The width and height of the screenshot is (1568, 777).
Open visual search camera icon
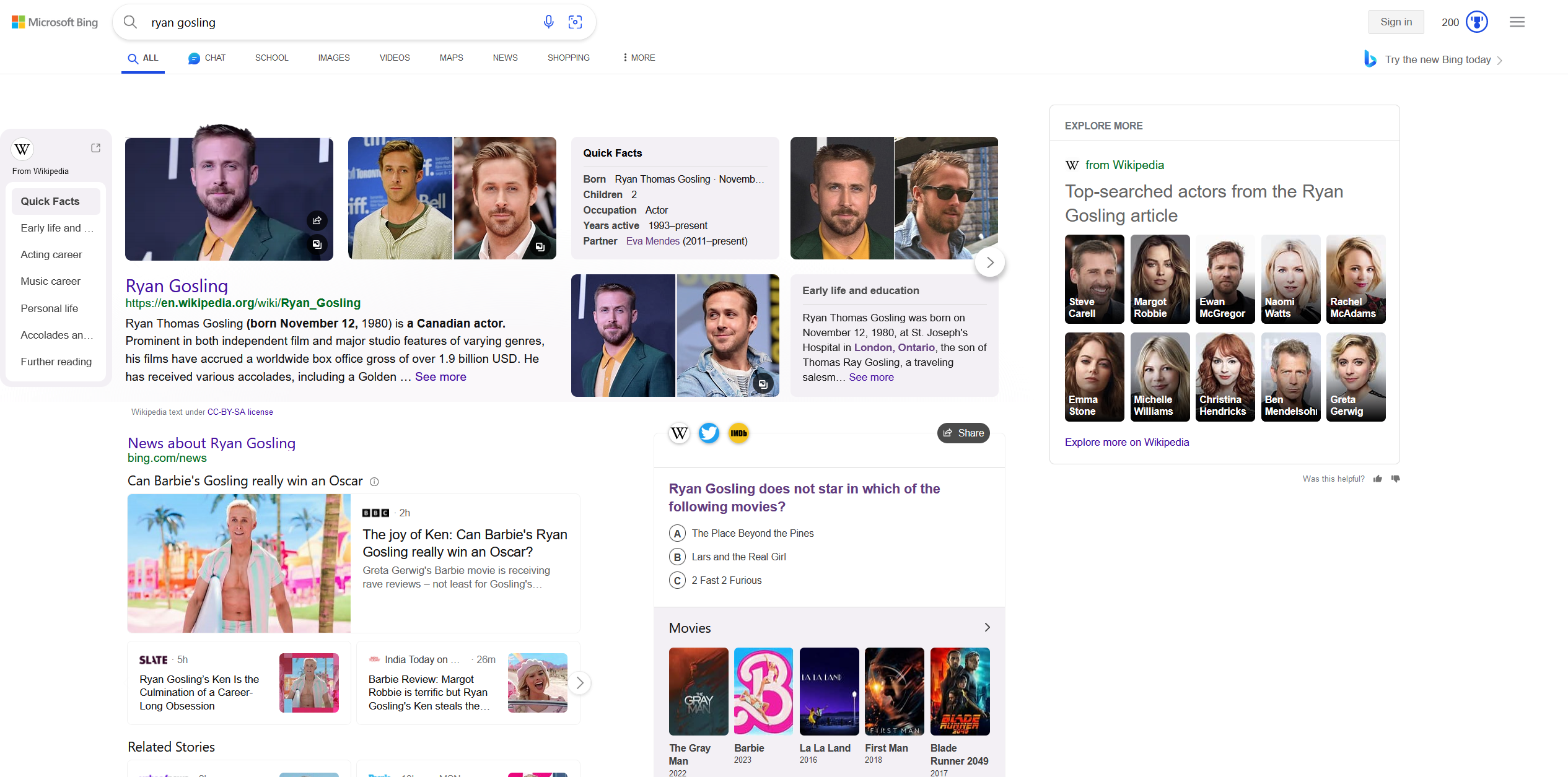[x=575, y=22]
